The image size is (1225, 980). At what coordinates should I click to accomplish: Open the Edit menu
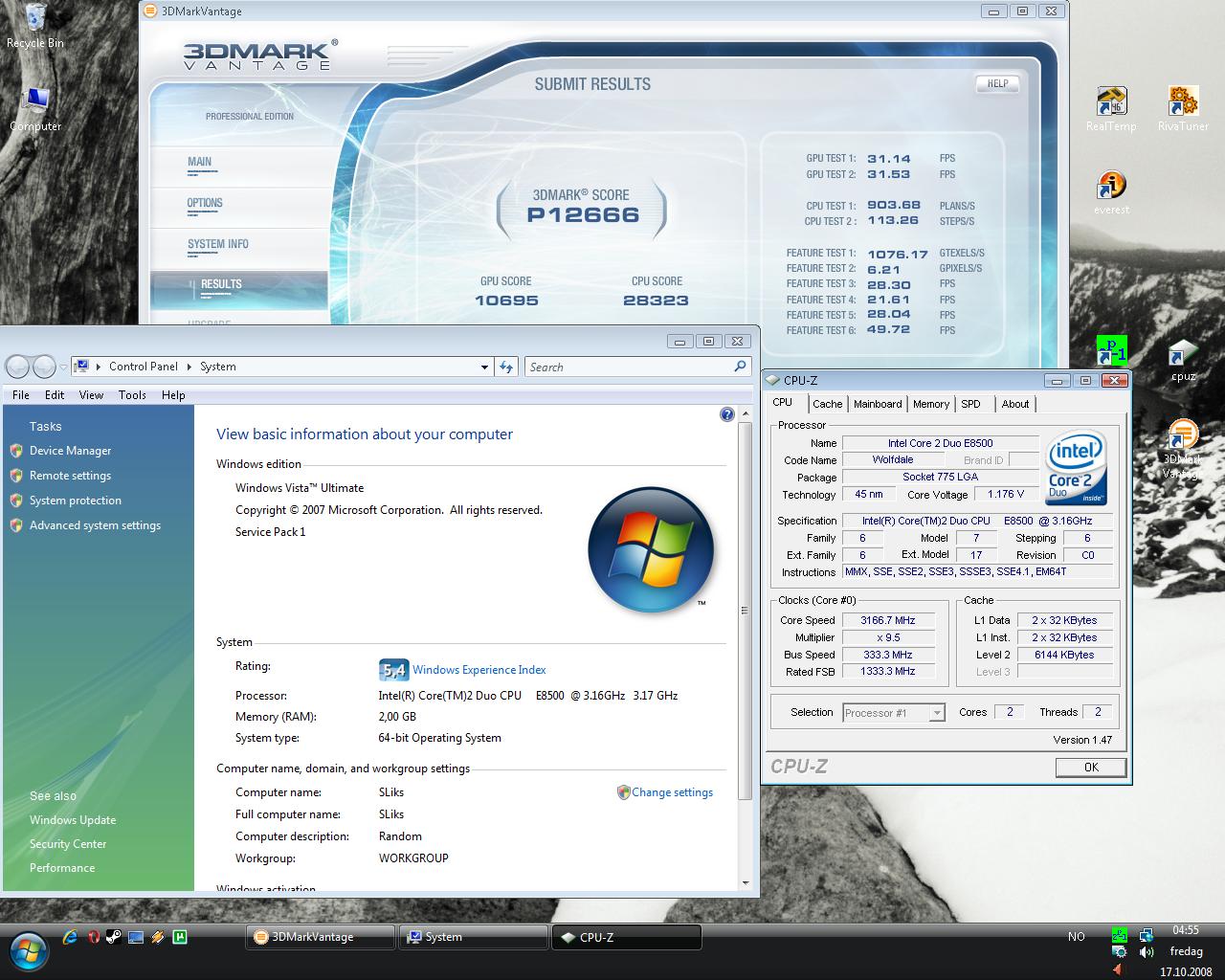(55, 394)
